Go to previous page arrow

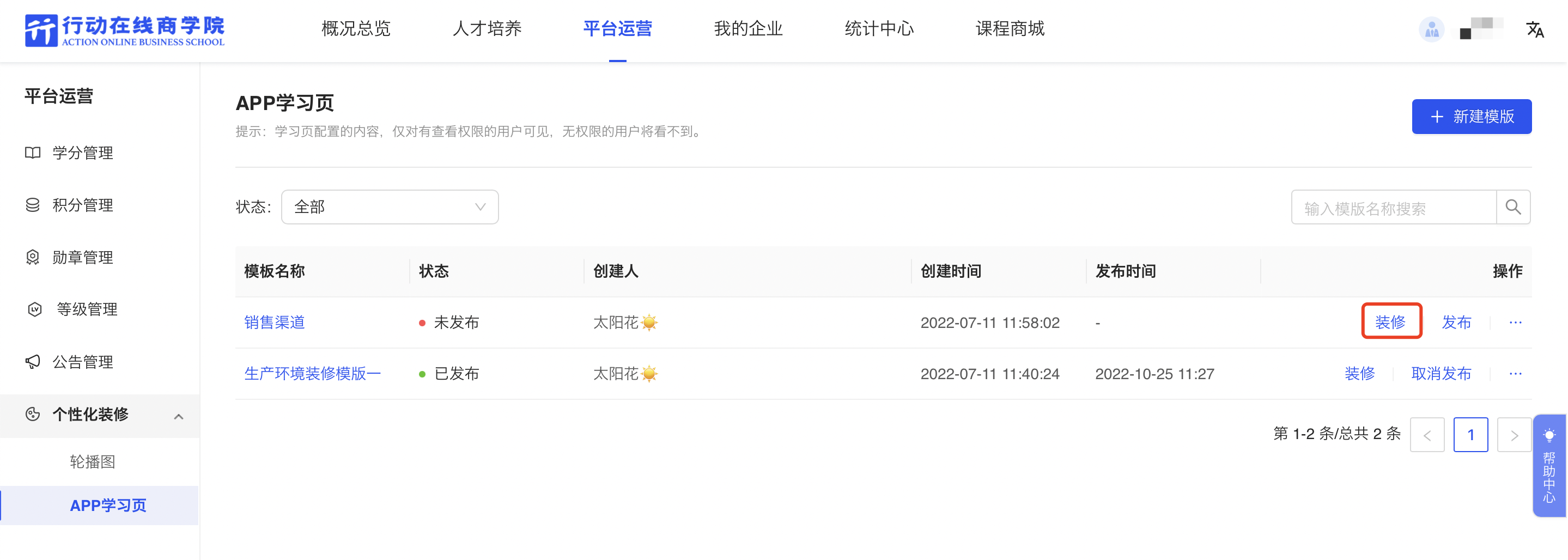[1427, 435]
